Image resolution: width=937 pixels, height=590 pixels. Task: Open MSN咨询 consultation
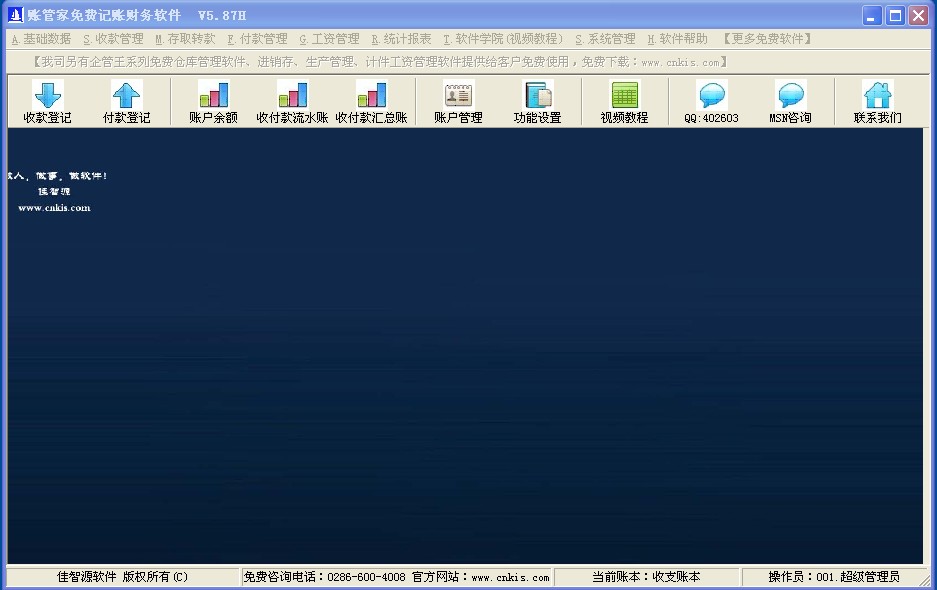pos(791,101)
